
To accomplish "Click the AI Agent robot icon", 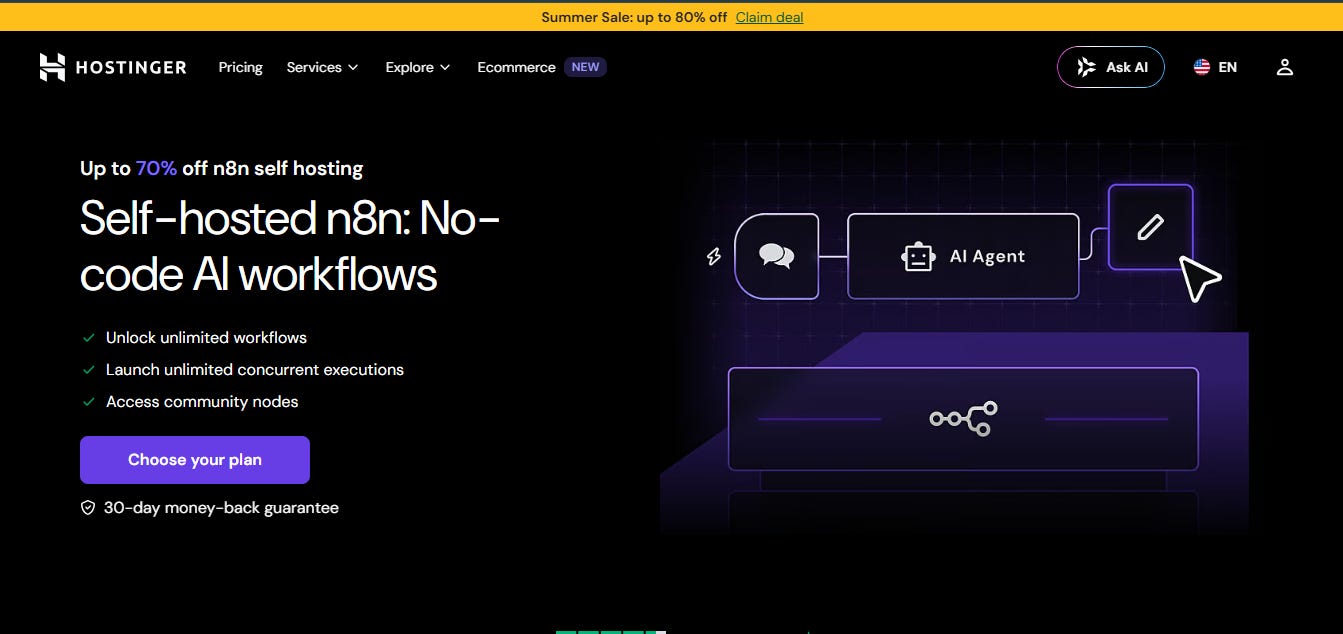I will (917, 256).
